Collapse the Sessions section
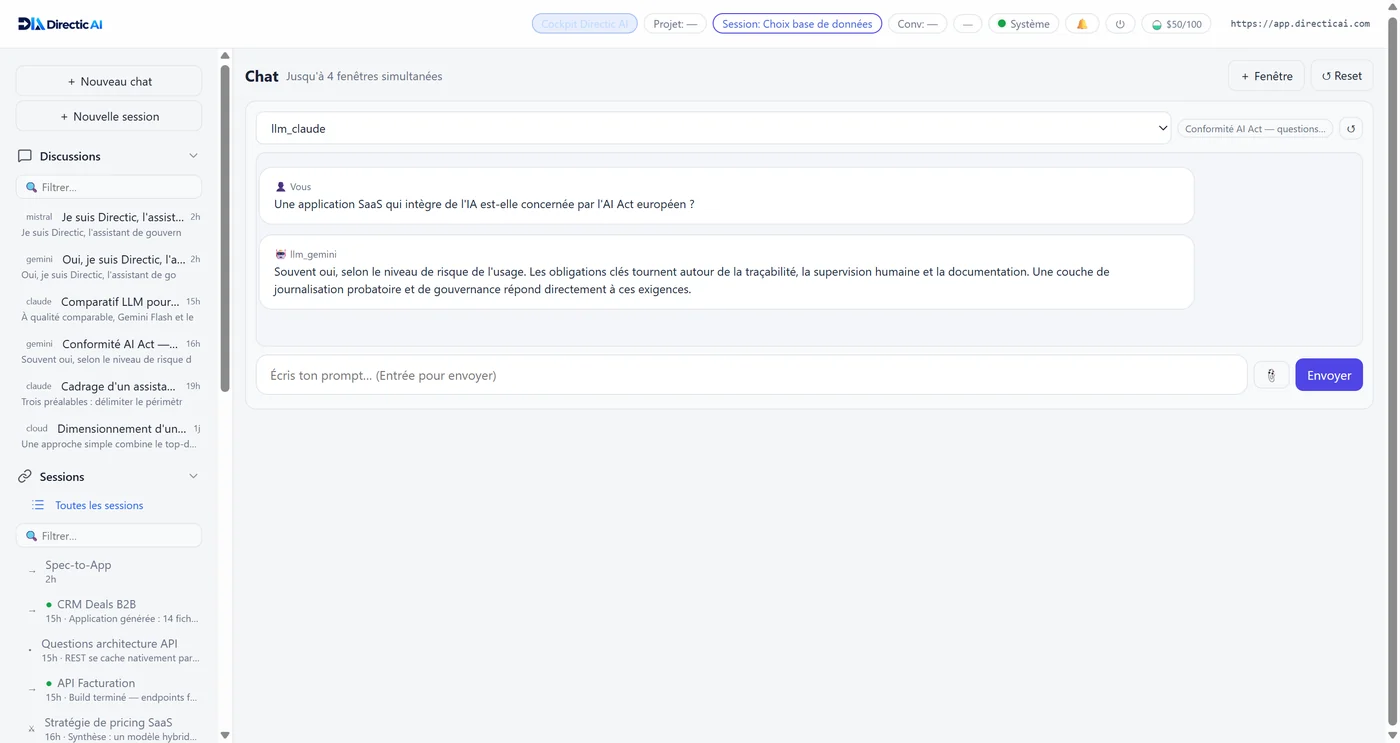The image size is (1400, 743). pyautogui.click(x=193, y=476)
